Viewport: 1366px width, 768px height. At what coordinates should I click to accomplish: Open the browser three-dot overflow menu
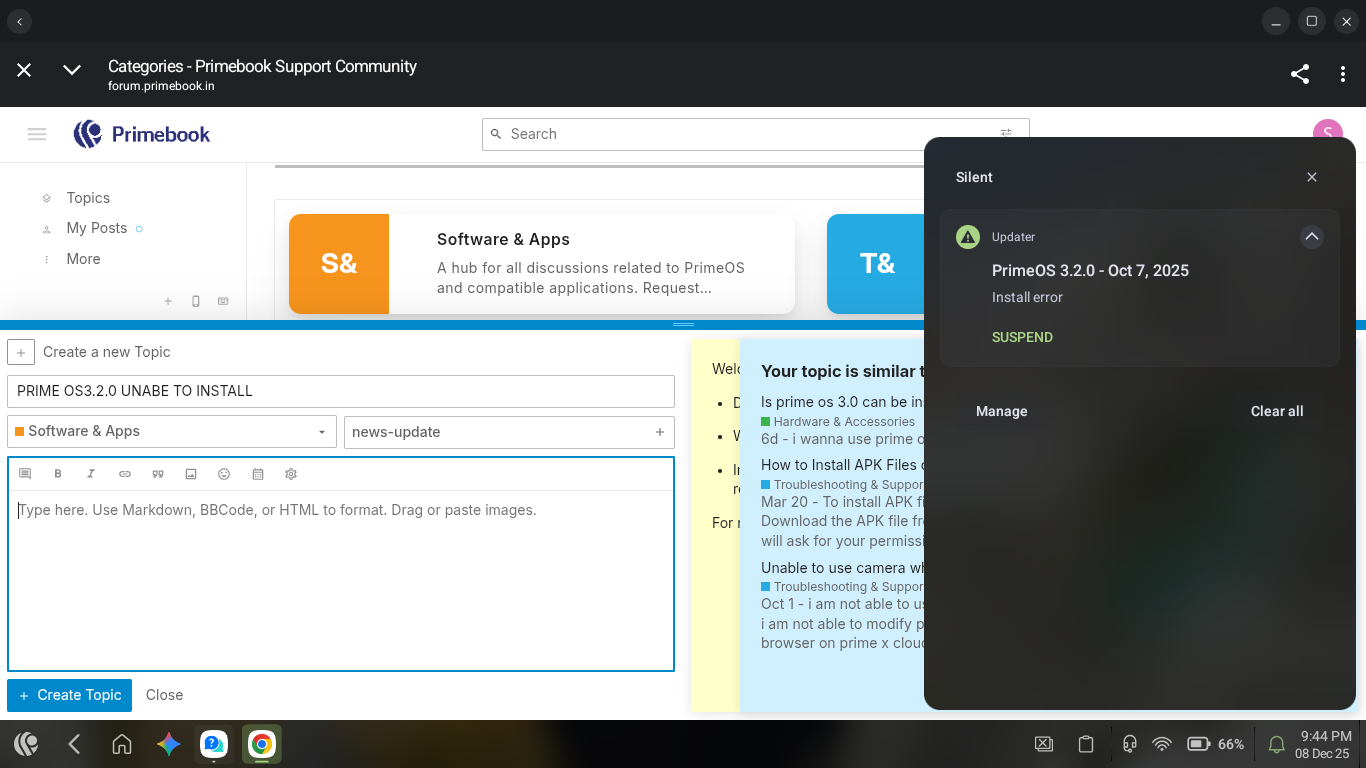tap(1343, 74)
